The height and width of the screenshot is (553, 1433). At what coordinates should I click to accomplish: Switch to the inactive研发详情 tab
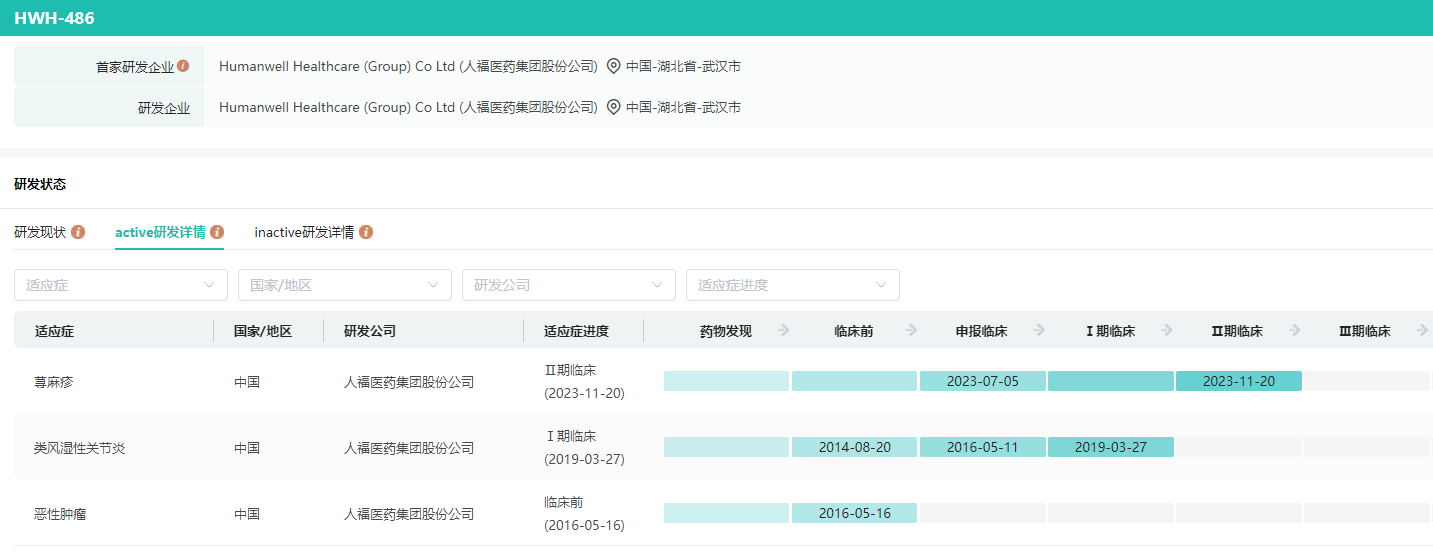pyautogui.click(x=304, y=232)
